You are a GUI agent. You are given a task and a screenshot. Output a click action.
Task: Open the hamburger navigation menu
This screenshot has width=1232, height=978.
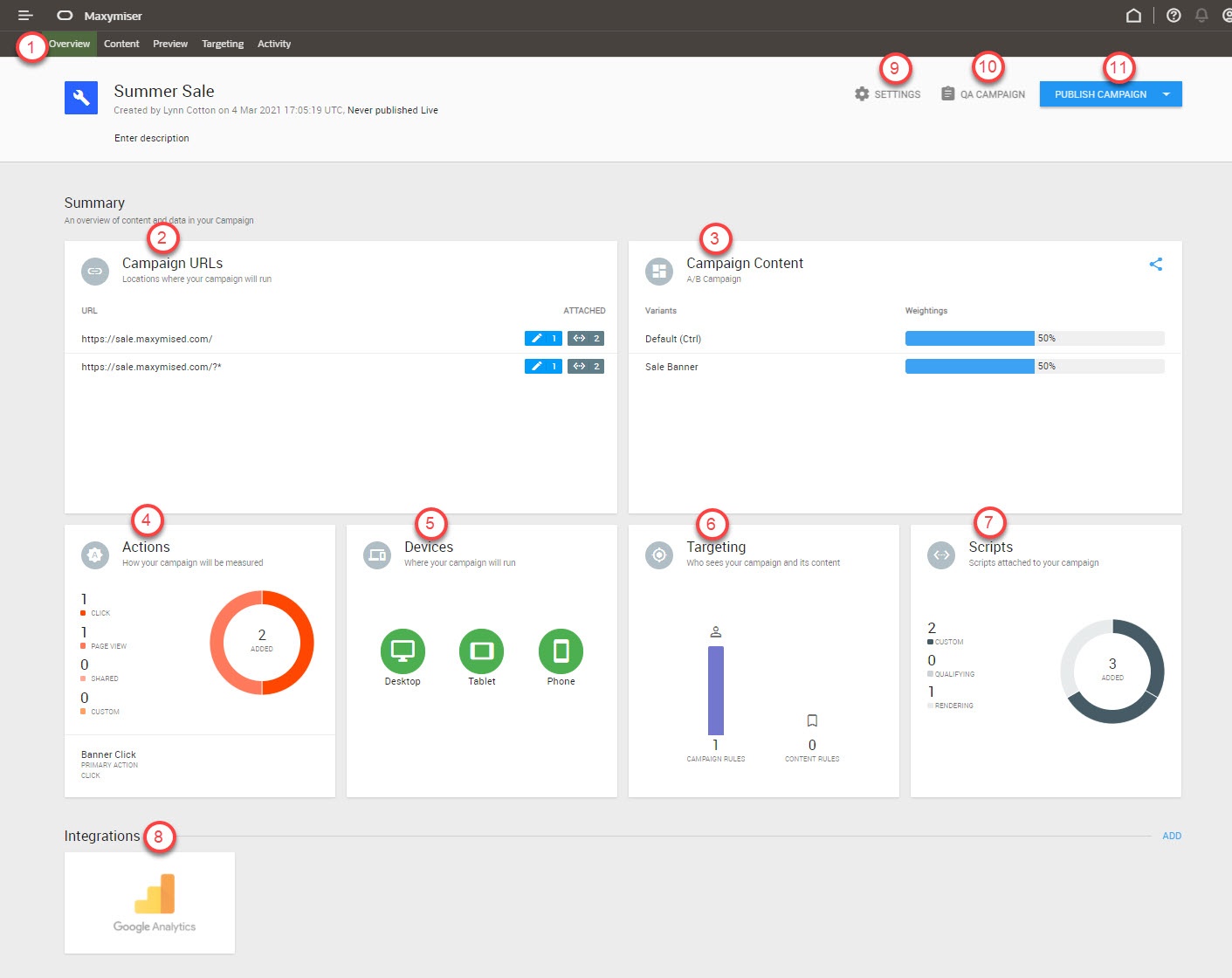[x=25, y=16]
